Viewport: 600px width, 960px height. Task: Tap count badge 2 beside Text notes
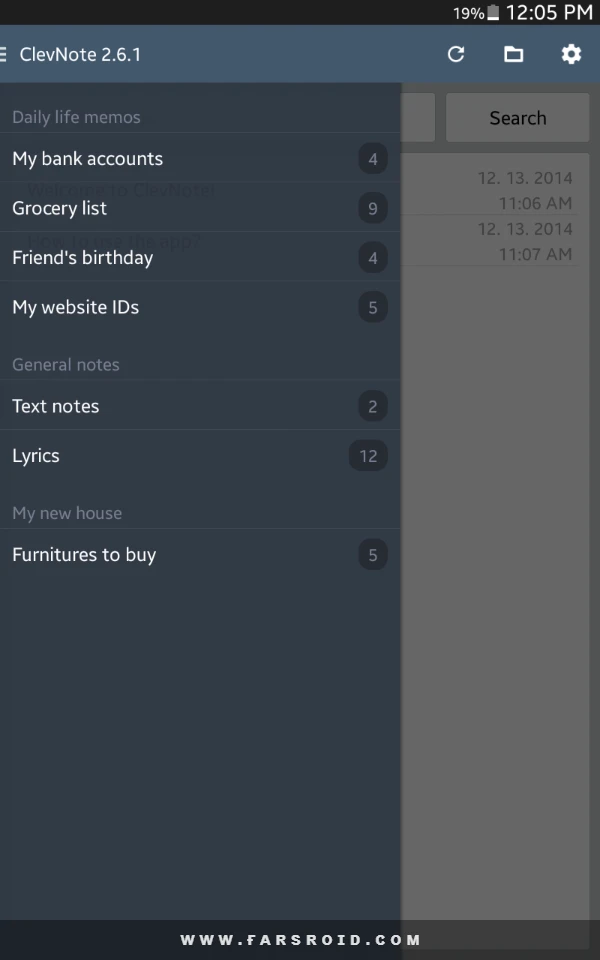point(373,406)
